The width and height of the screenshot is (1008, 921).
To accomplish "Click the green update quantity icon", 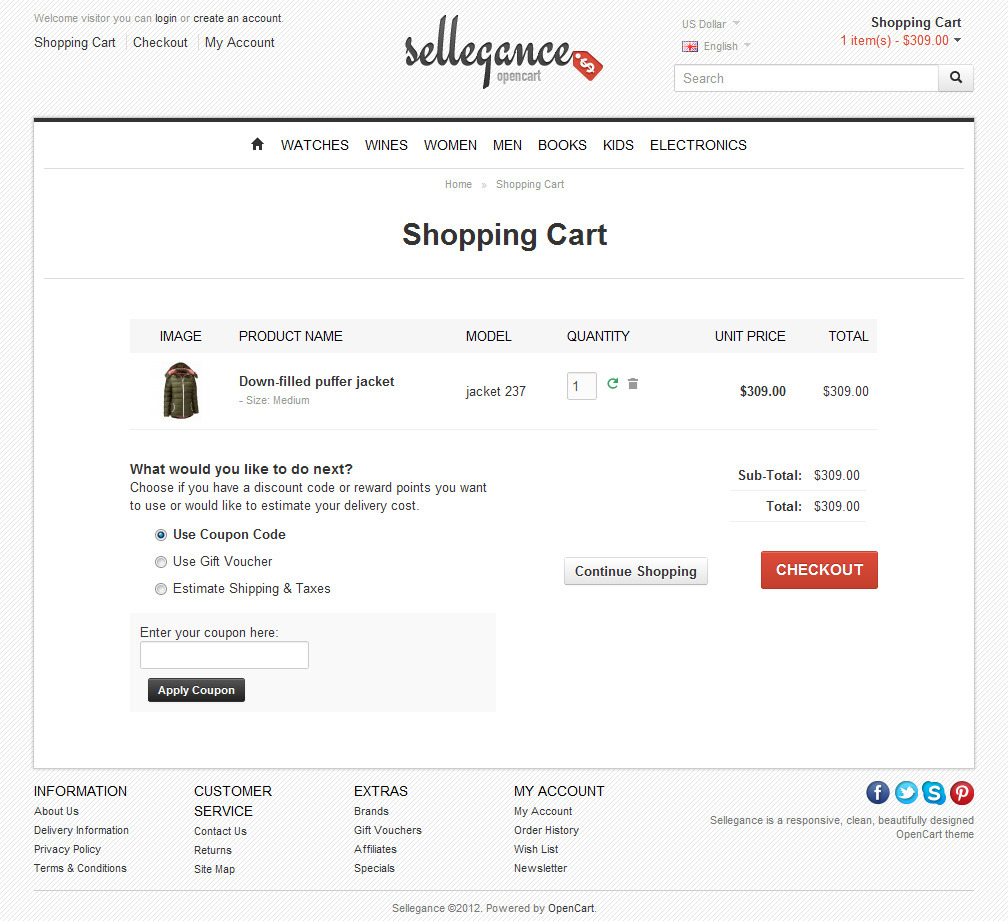I will tap(613, 384).
